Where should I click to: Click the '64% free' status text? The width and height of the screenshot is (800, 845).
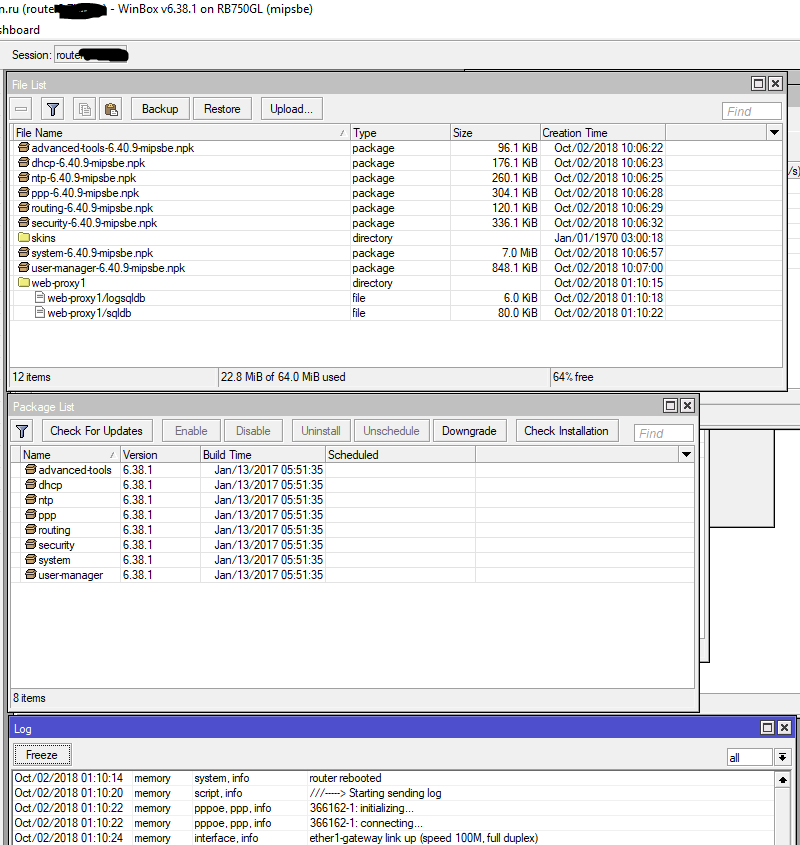573,377
